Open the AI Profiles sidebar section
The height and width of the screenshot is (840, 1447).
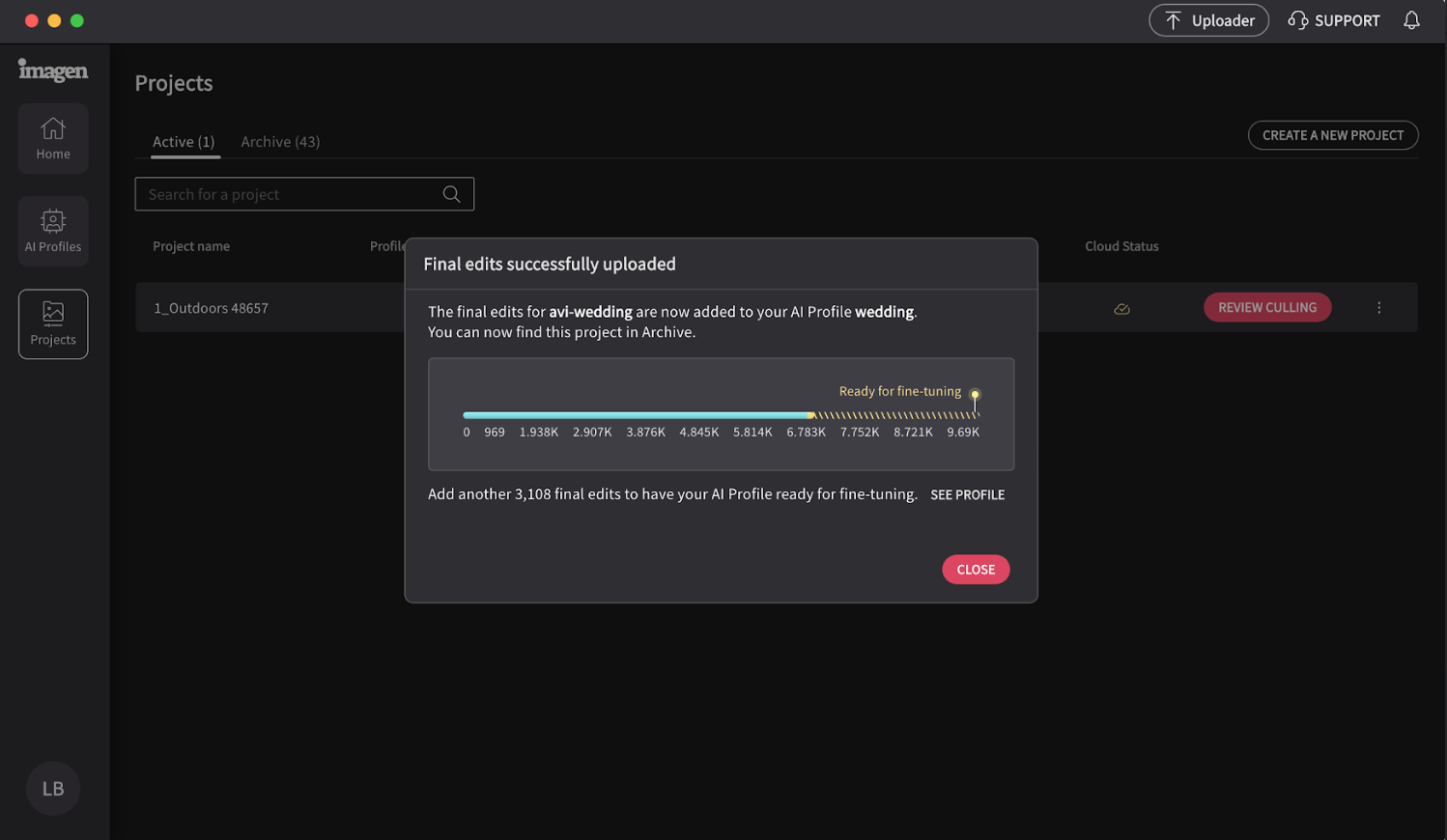(x=53, y=232)
